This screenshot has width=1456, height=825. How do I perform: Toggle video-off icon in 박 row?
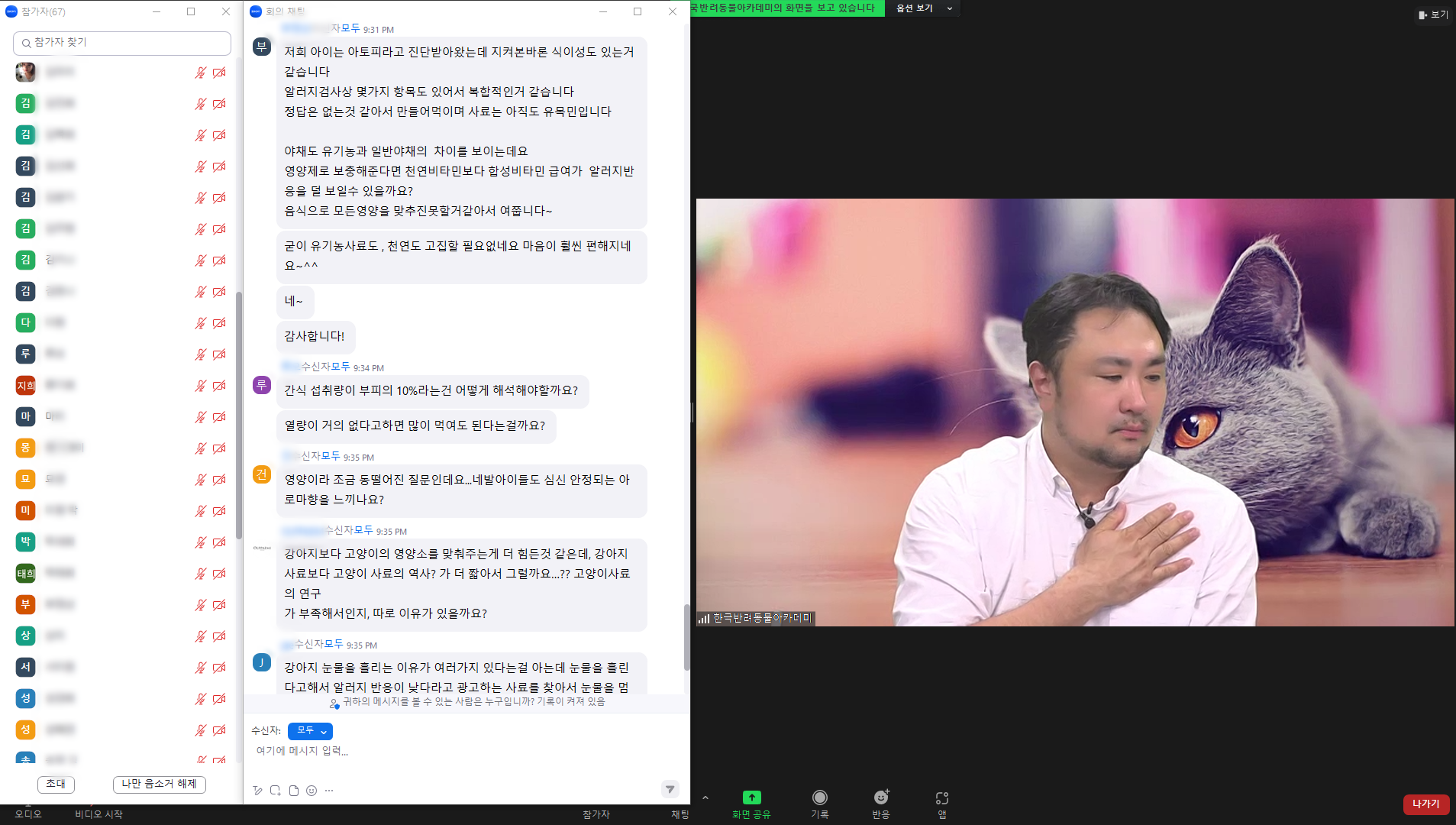[x=219, y=542]
